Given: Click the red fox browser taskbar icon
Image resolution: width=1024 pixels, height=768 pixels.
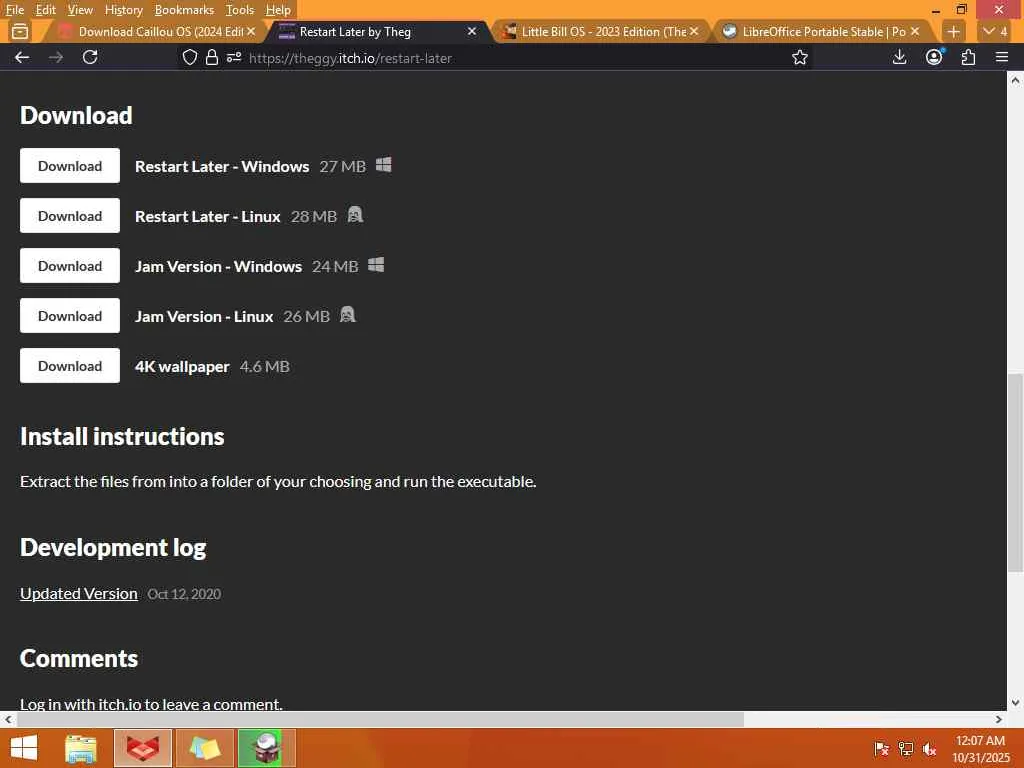Looking at the screenshot, I should 143,748.
